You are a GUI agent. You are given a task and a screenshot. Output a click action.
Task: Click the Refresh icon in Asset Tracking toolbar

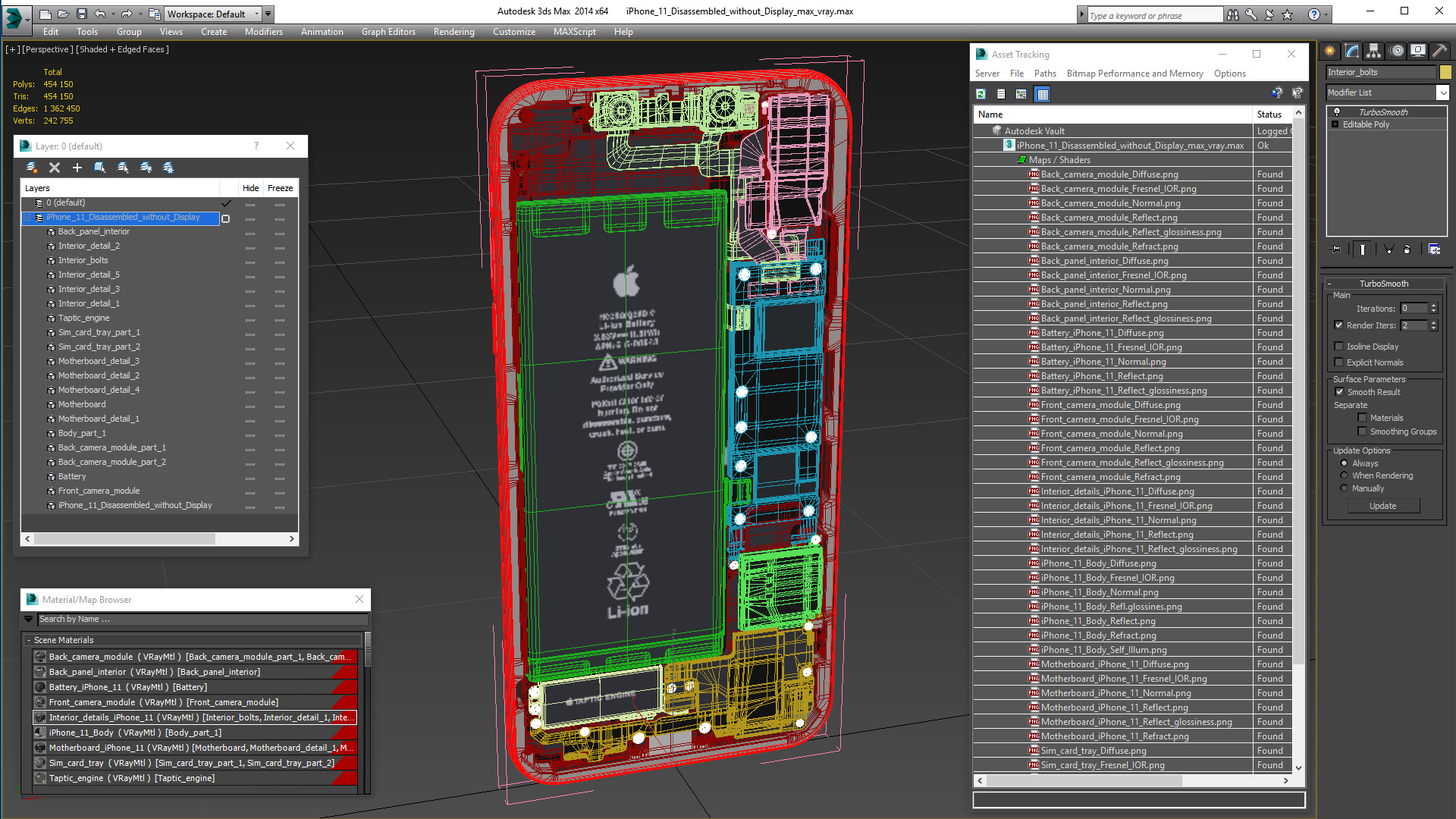(x=981, y=94)
